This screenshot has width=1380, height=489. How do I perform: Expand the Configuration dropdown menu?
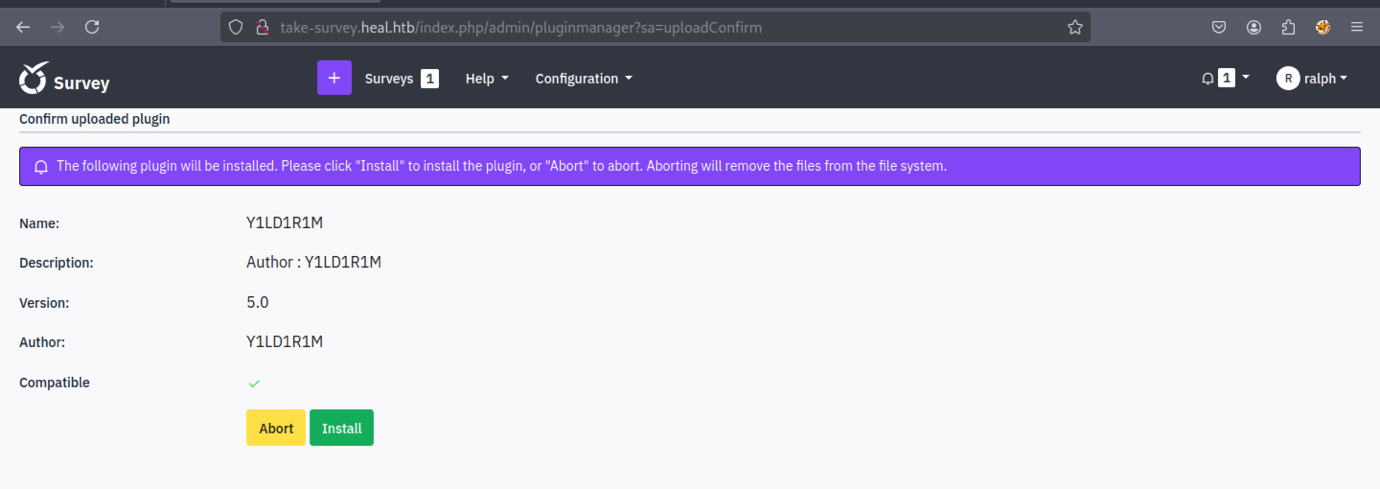[583, 78]
